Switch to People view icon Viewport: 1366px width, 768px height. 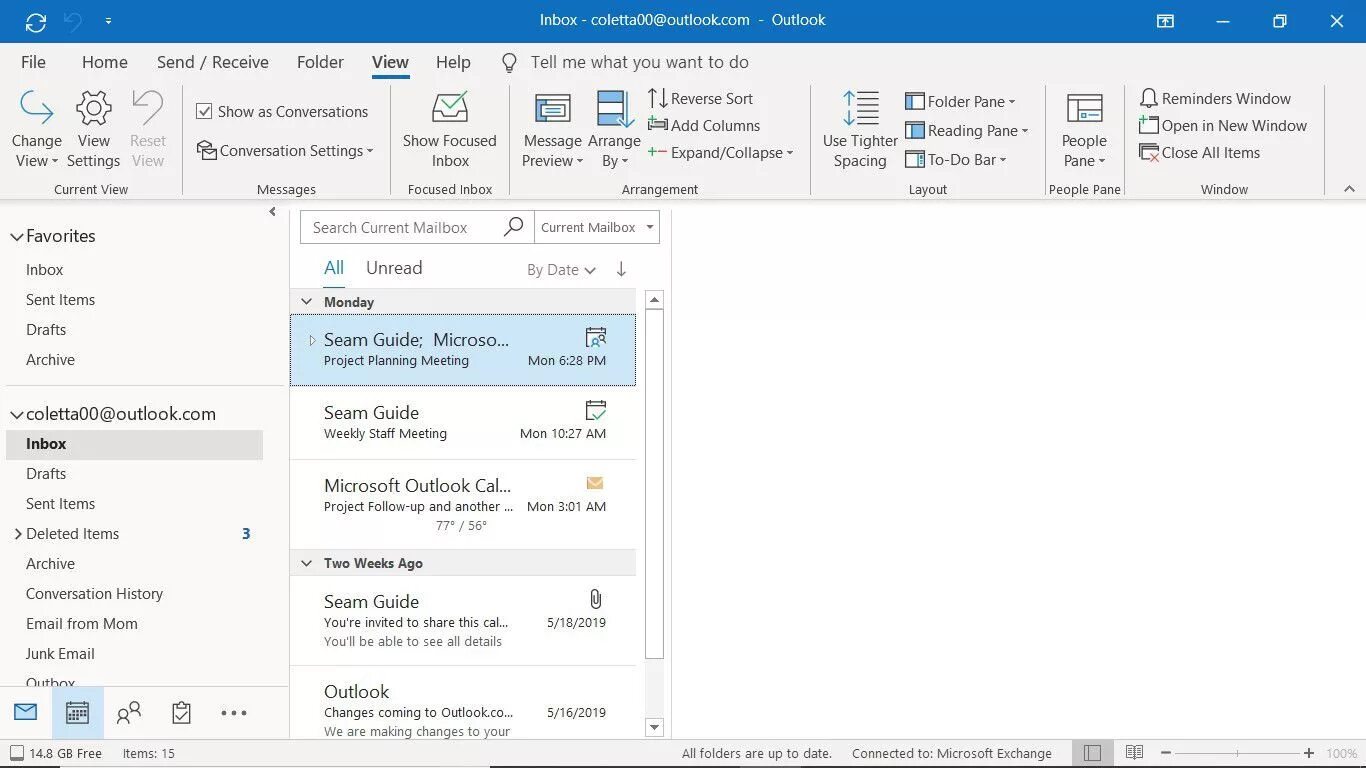click(129, 712)
